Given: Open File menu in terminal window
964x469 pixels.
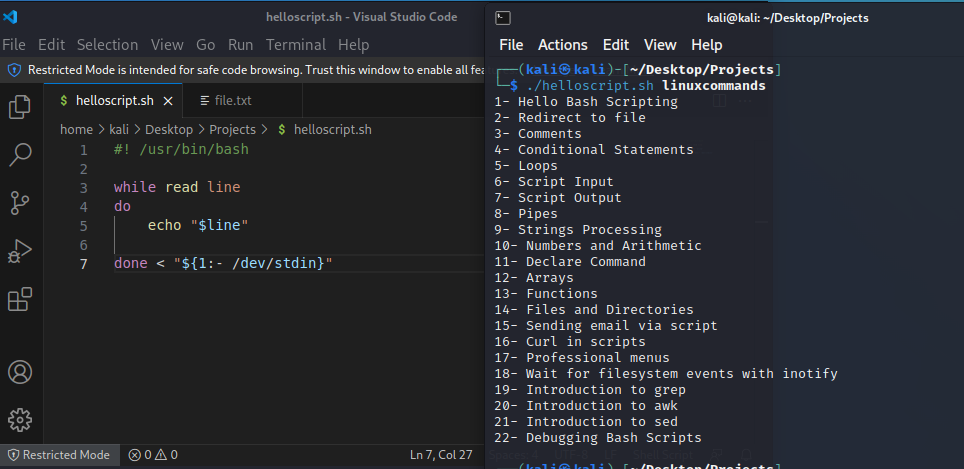Looking at the screenshot, I should (511, 45).
